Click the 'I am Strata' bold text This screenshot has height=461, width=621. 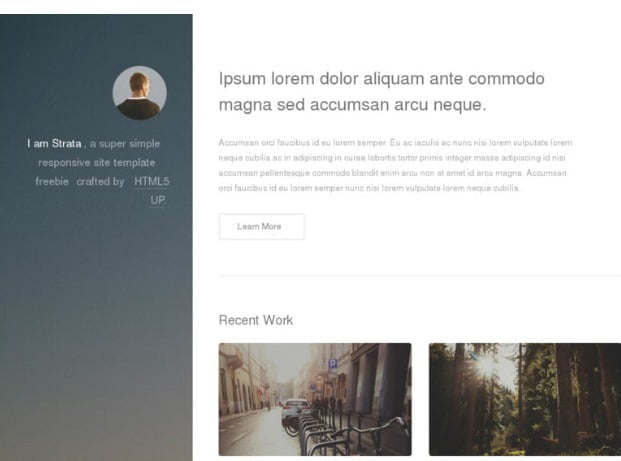point(54,143)
